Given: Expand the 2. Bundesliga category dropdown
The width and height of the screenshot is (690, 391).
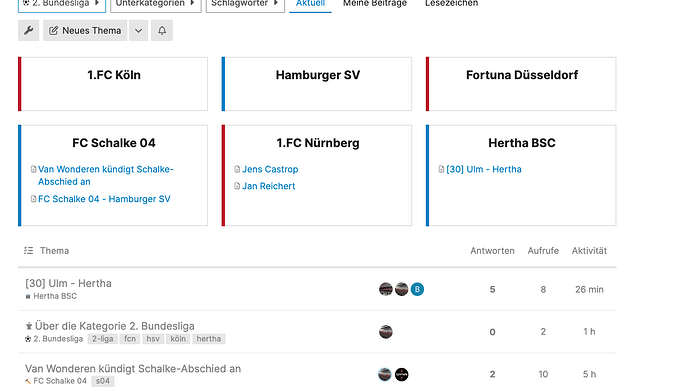Looking at the screenshot, I should click(x=62, y=4).
